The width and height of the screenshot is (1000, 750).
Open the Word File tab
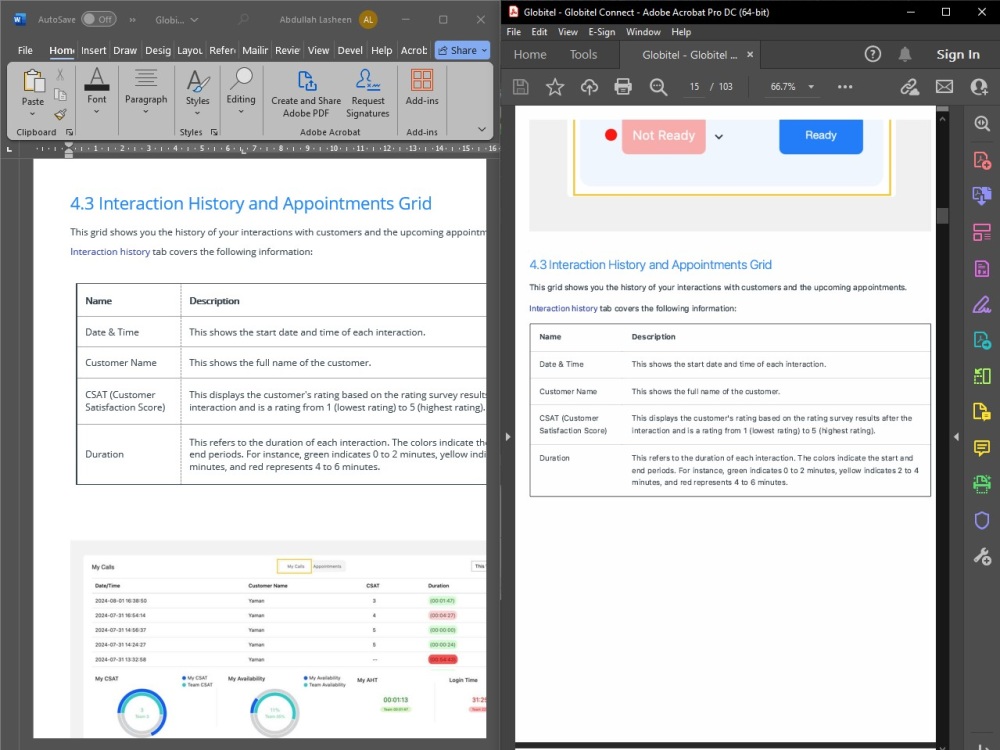coord(26,50)
